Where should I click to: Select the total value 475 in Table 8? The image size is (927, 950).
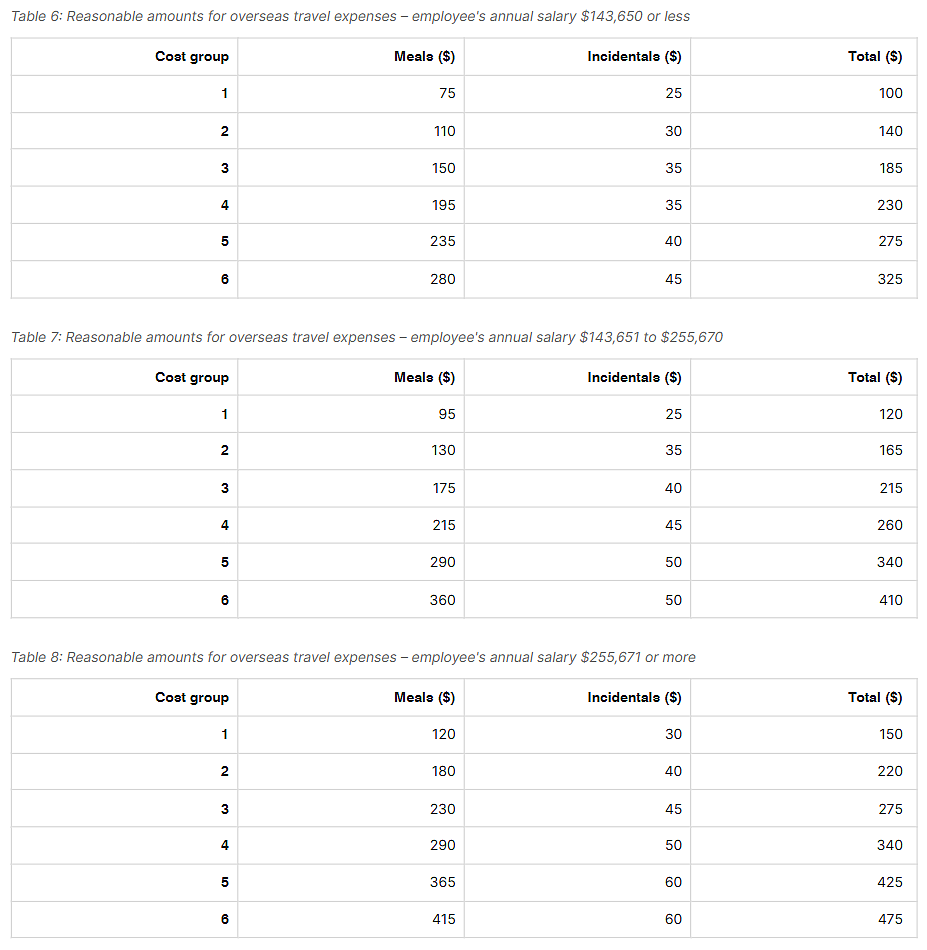(x=890, y=919)
